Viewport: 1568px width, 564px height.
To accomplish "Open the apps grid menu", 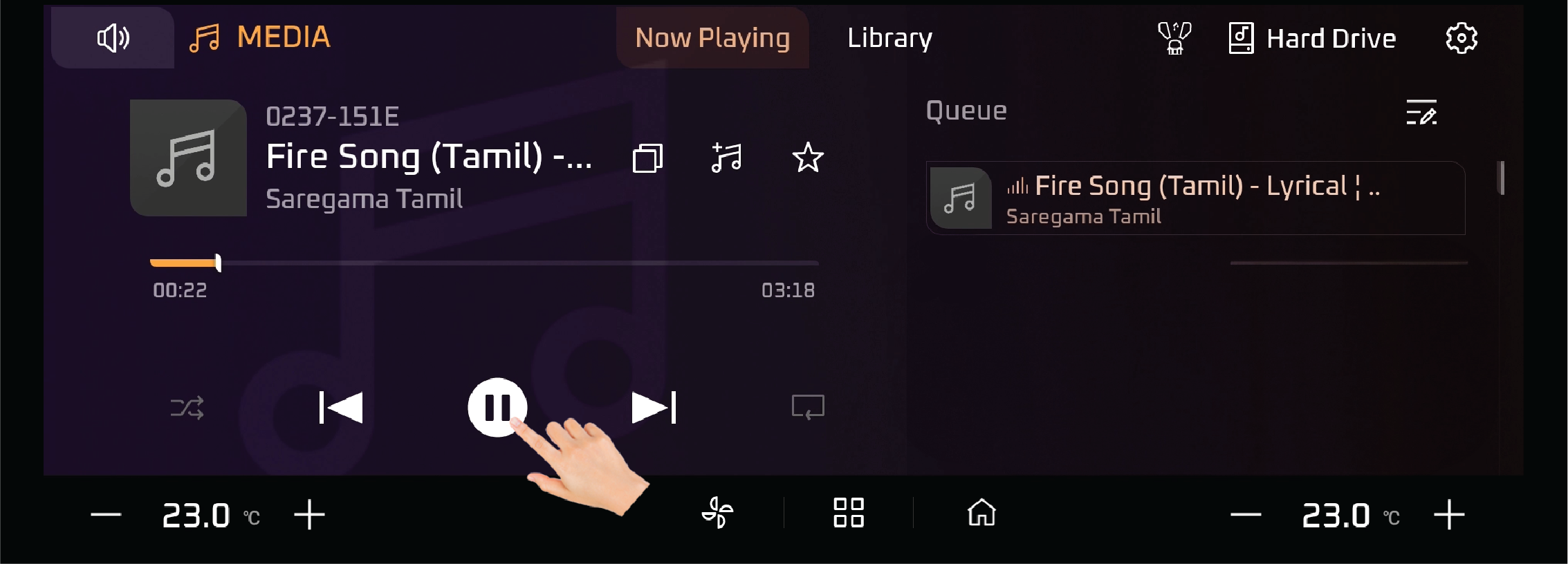I will 849,513.
